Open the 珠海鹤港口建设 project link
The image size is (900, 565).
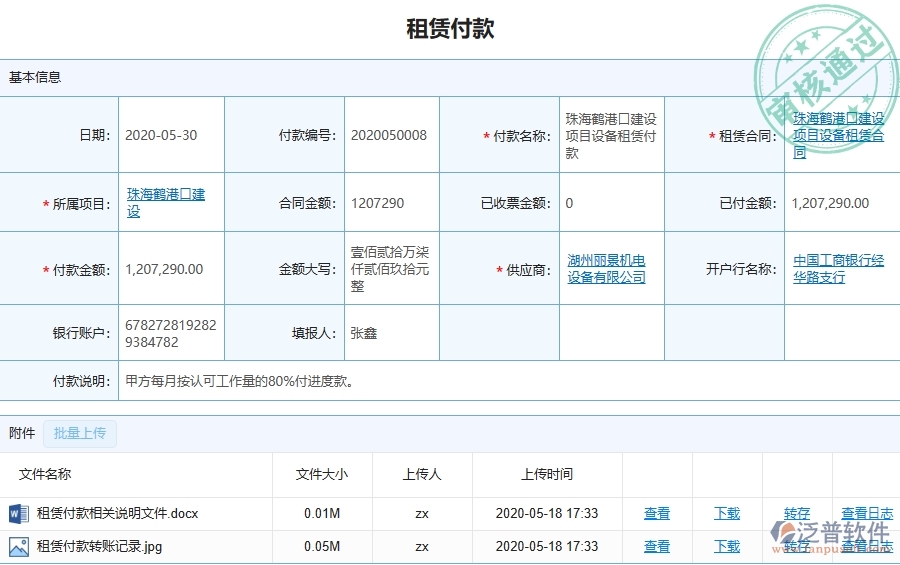pos(165,203)
